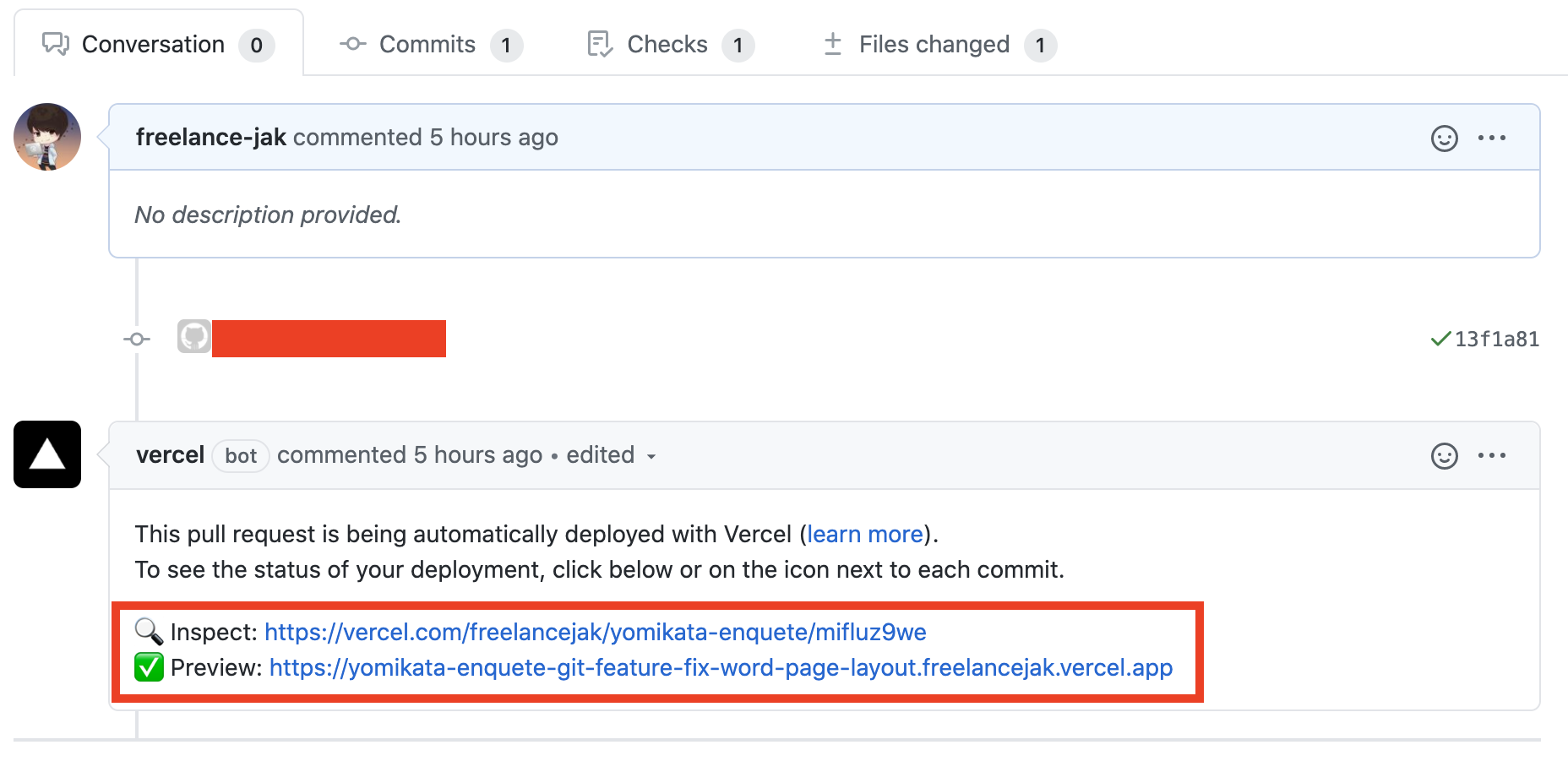The height and width of the screenshot is (772, 1568).
Task: Open the Checks tab
Action: point(671,44)
